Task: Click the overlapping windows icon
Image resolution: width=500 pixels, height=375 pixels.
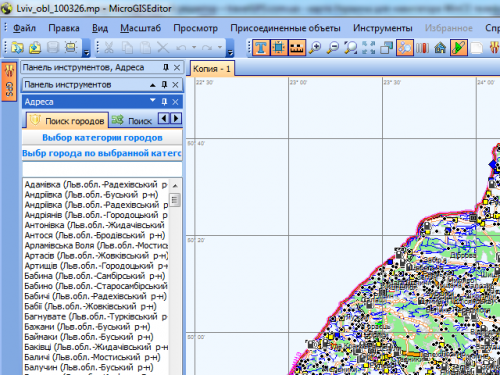Action: point(387,48)
